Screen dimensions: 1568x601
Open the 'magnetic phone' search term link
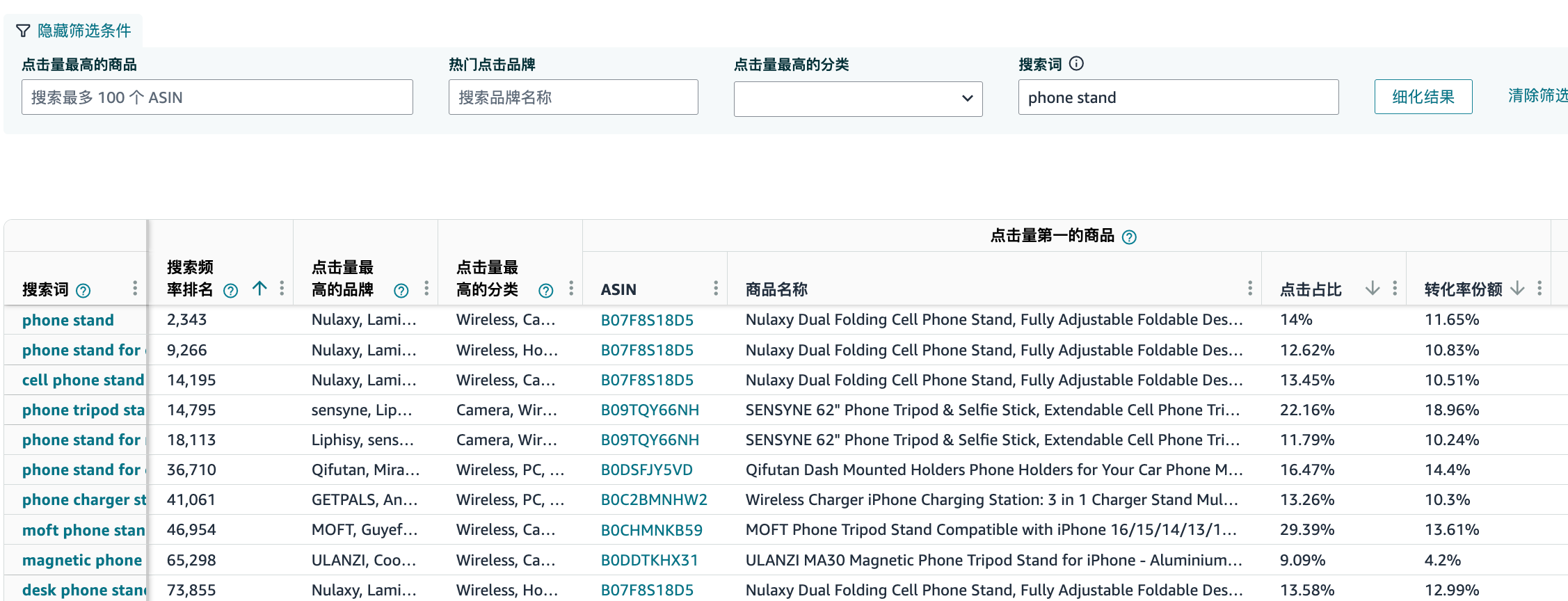(x=82, y=560)
